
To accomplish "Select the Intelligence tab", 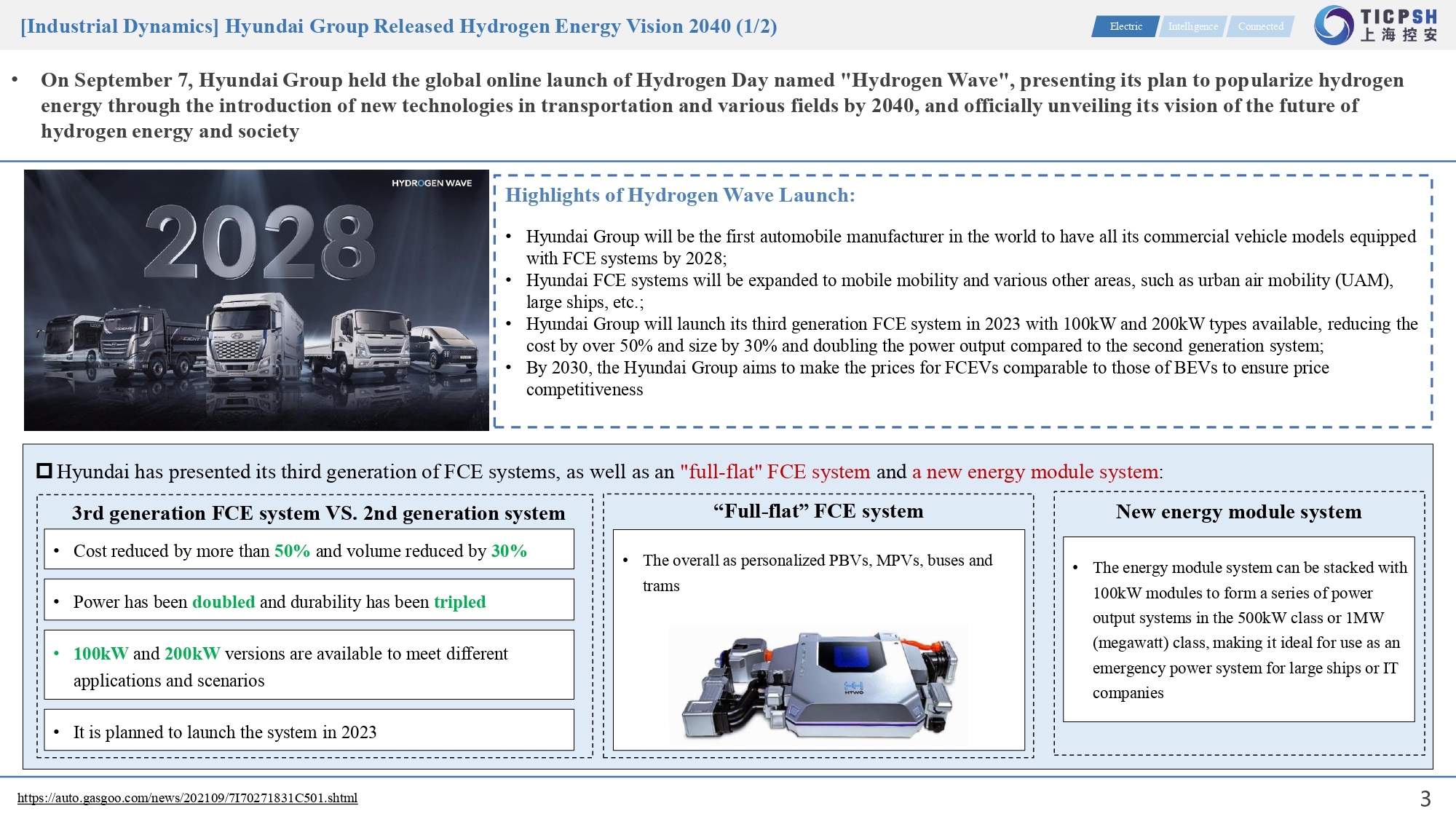I will point(1192,26).
